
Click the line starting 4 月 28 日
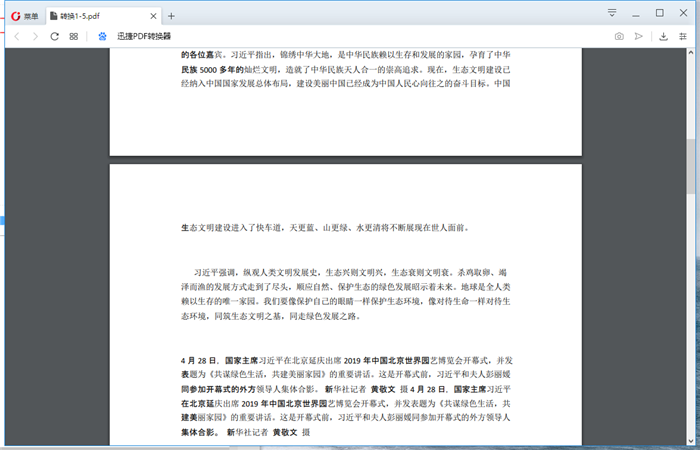(346, 360)
